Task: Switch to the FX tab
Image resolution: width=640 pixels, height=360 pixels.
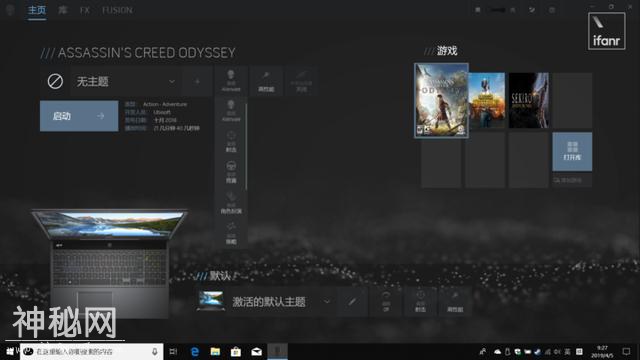Action: tap(84, 10)
